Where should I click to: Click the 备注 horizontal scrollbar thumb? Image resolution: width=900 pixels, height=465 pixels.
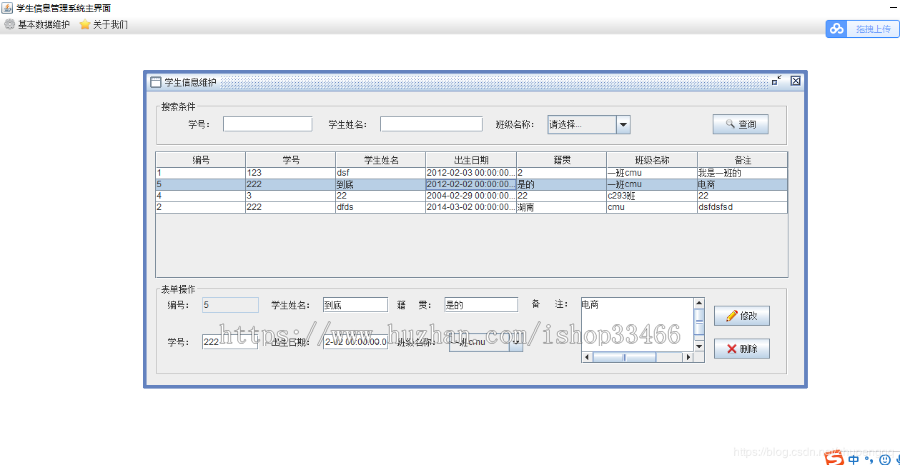(x=624, y=357)
